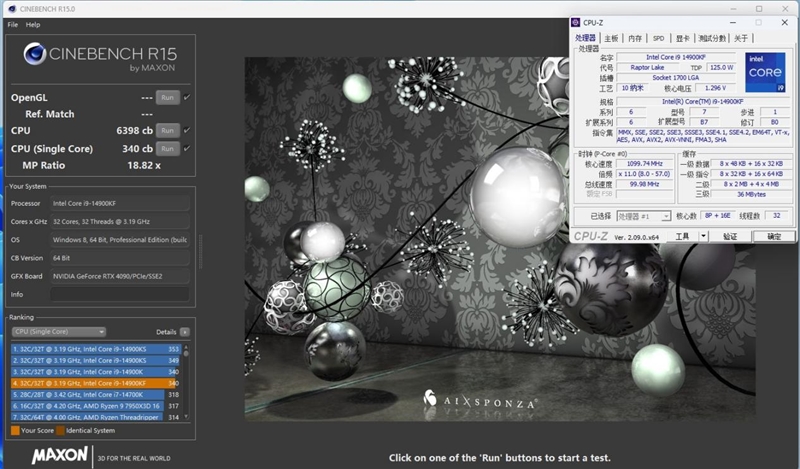Screen dimensions: 800x469
Task: Close the CPU-Z window
Action: click(x=785, y=22)
